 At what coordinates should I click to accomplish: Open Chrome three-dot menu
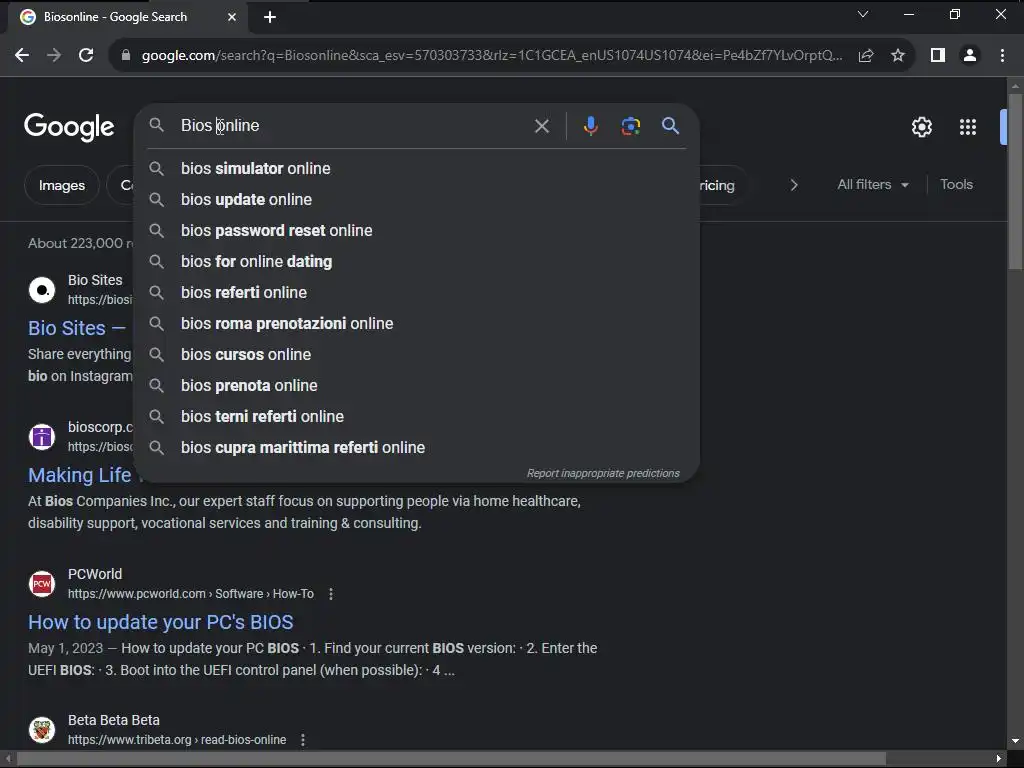[1002, 56]
